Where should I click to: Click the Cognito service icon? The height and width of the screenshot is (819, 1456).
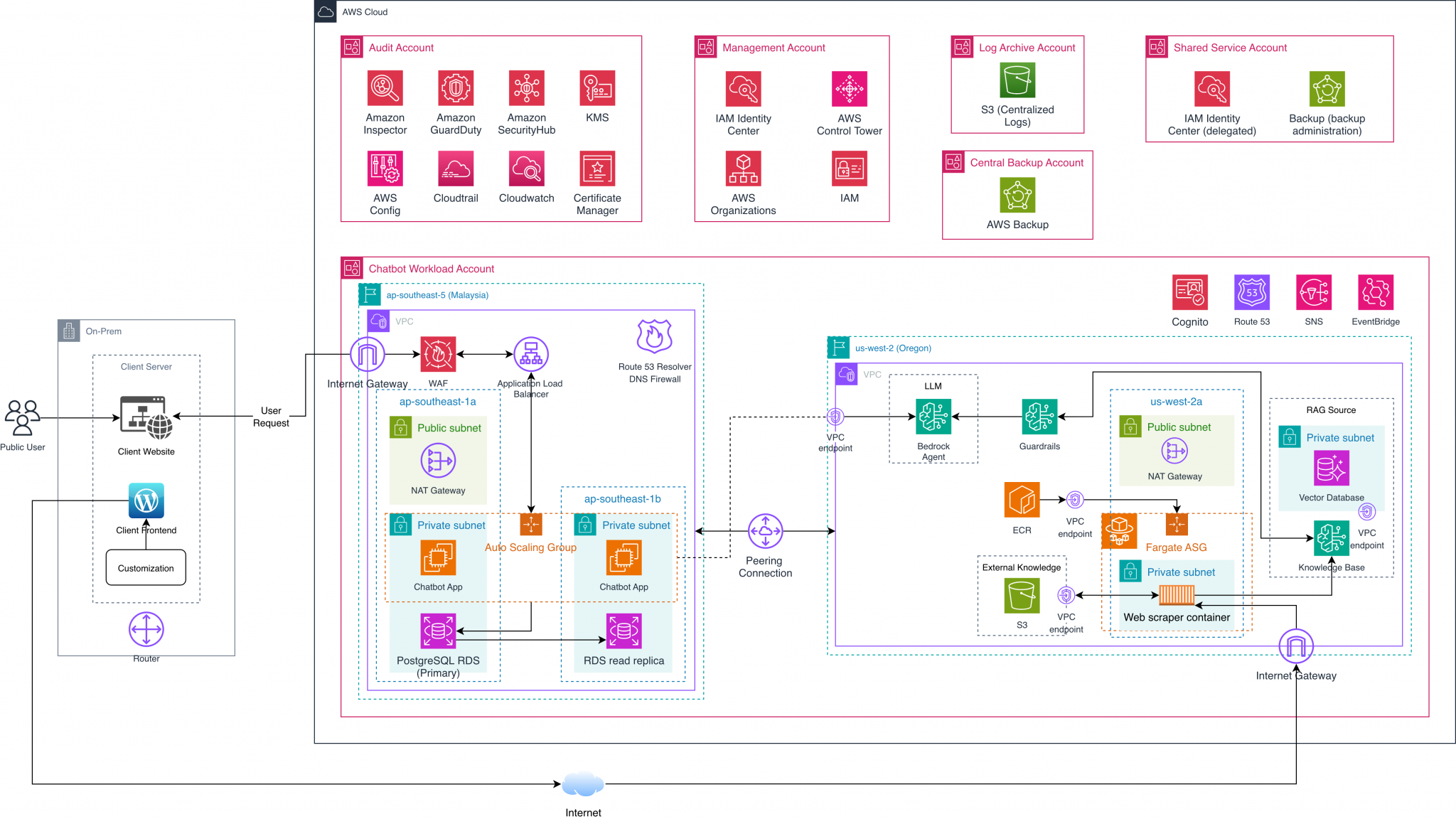1189,292
